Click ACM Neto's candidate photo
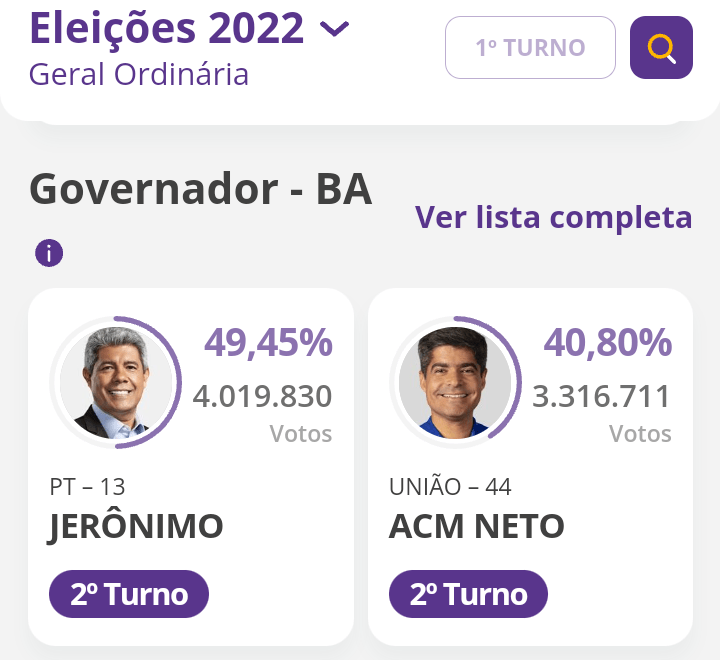The width and height of the screenshot is (720, 660). [x=455, y=381]
